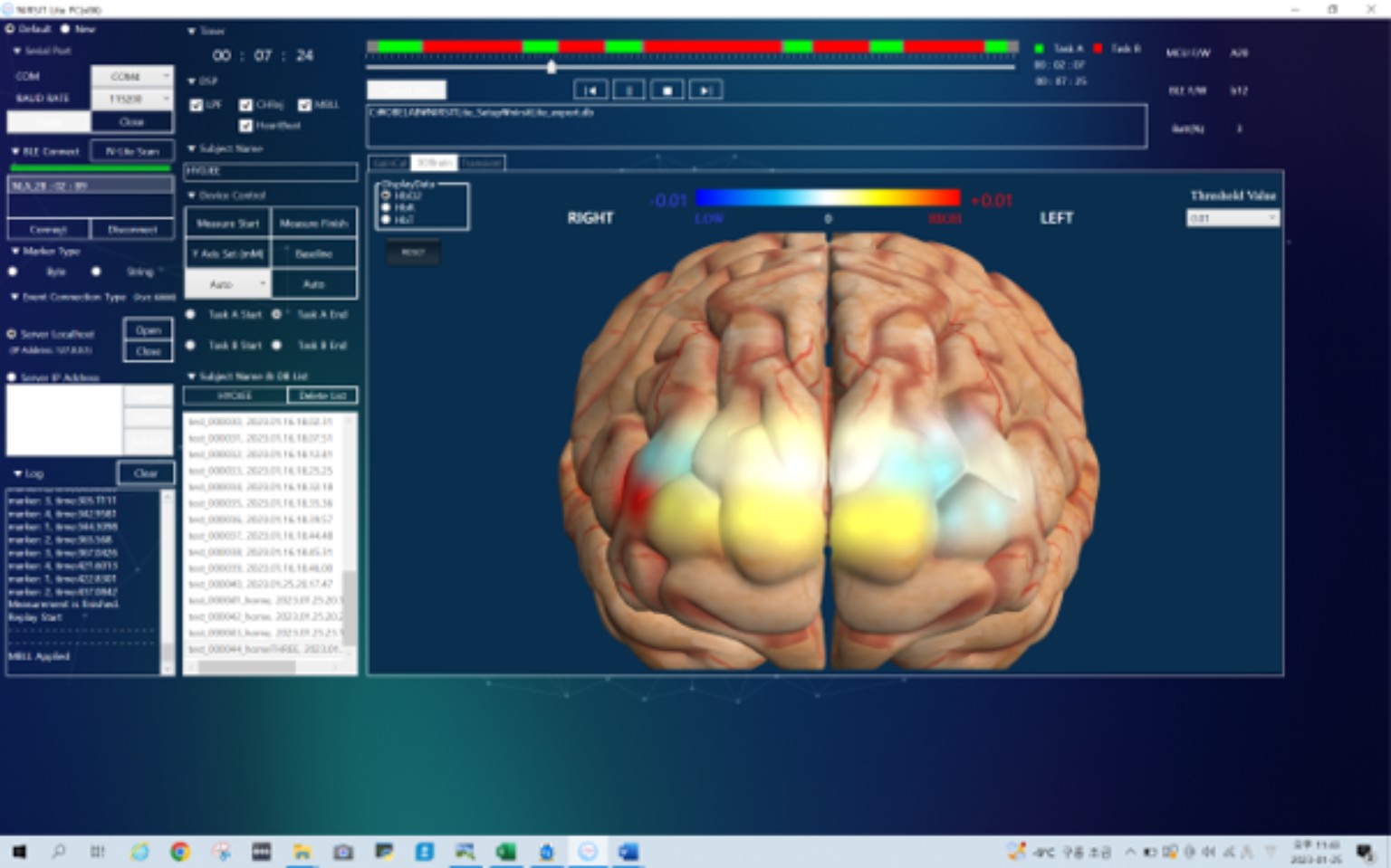Click the Subject Name input field
This screenshot has height=868, width=1391.
pyautogui.click(x=271, y=171)
